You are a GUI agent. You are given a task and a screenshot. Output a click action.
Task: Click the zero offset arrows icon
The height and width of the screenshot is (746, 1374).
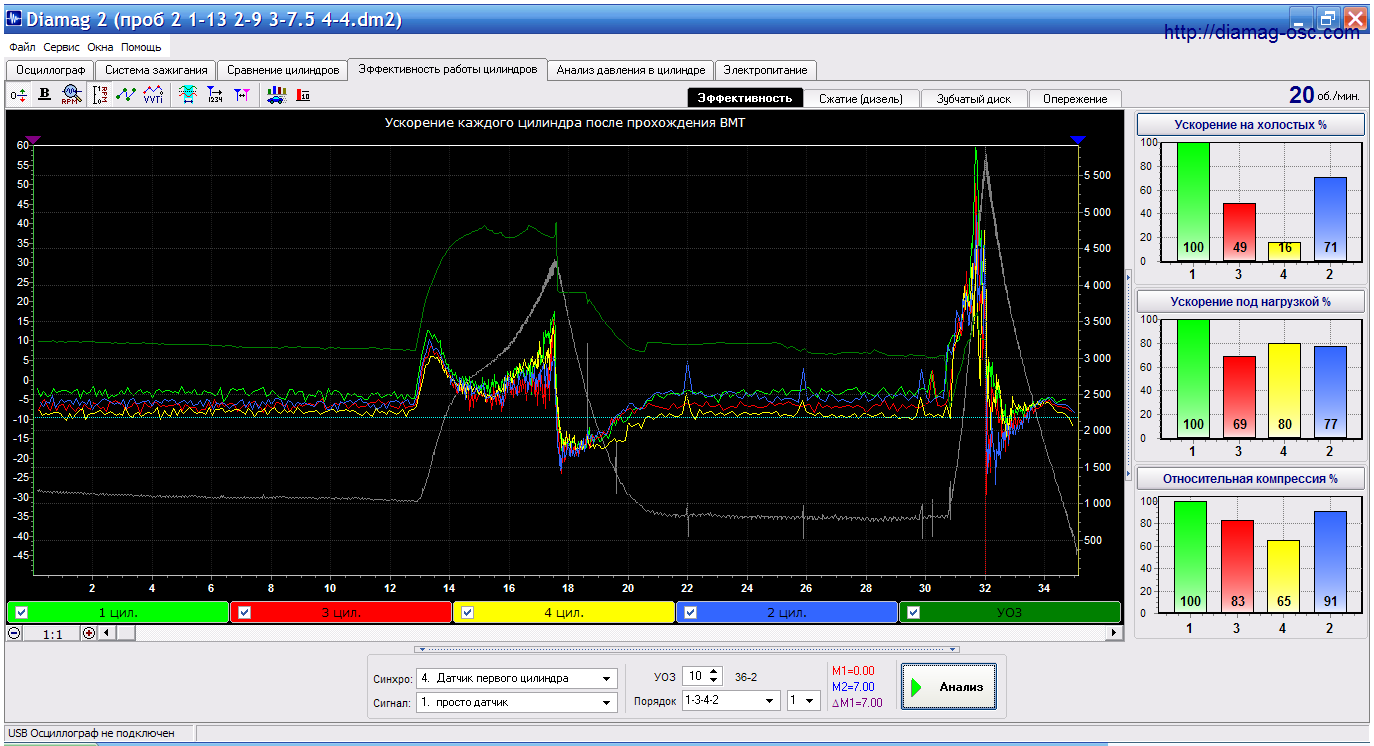tap(18, 95)
